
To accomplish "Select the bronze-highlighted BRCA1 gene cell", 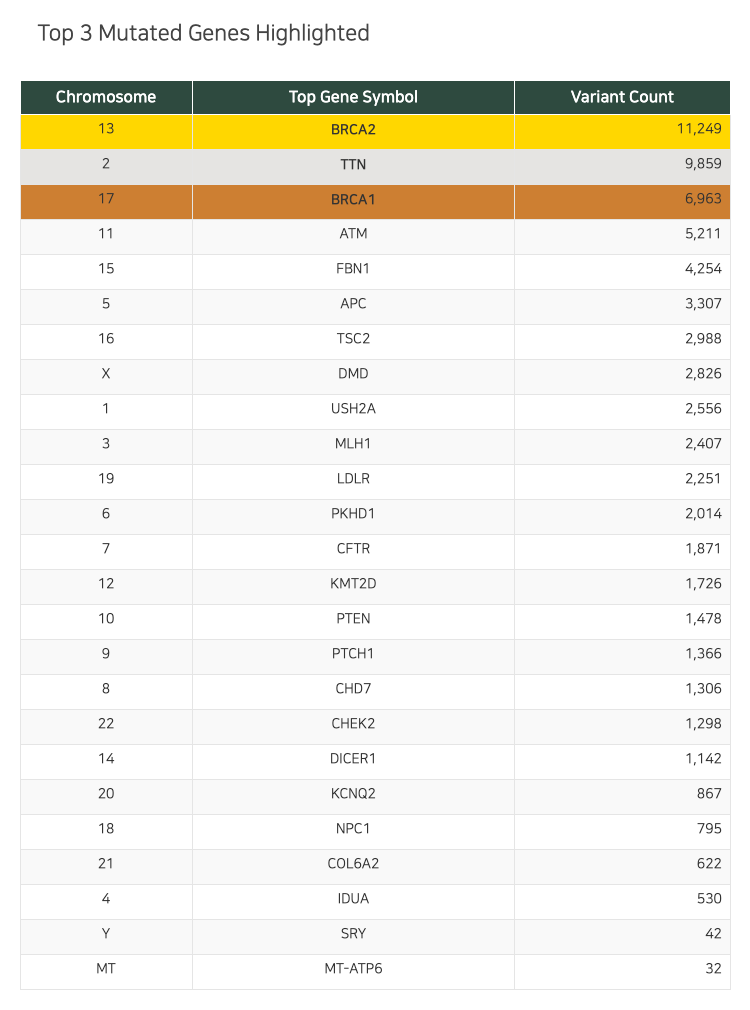I will click(353, 202).
